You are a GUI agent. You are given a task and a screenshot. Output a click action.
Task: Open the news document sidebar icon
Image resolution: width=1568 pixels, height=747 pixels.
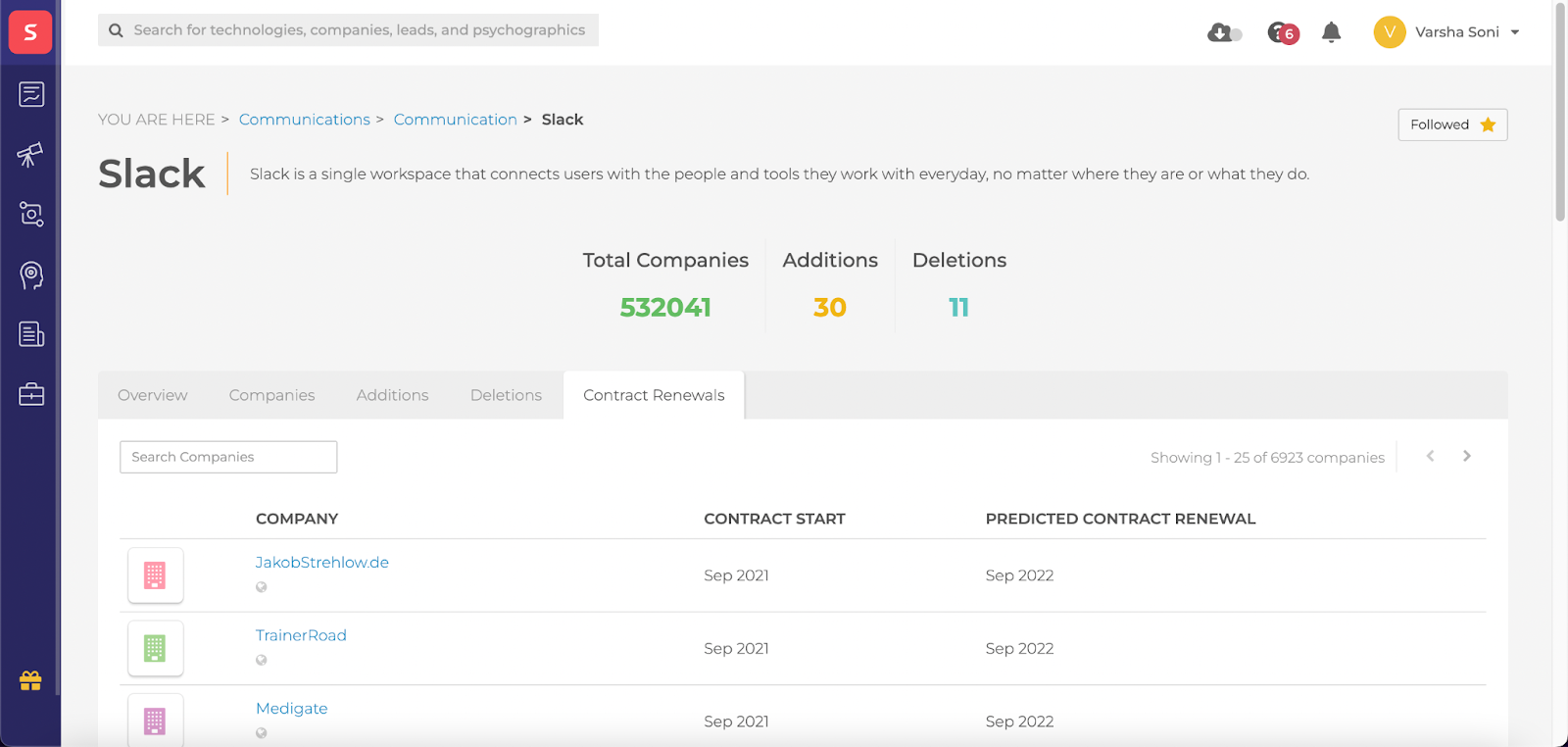point(31,334)
